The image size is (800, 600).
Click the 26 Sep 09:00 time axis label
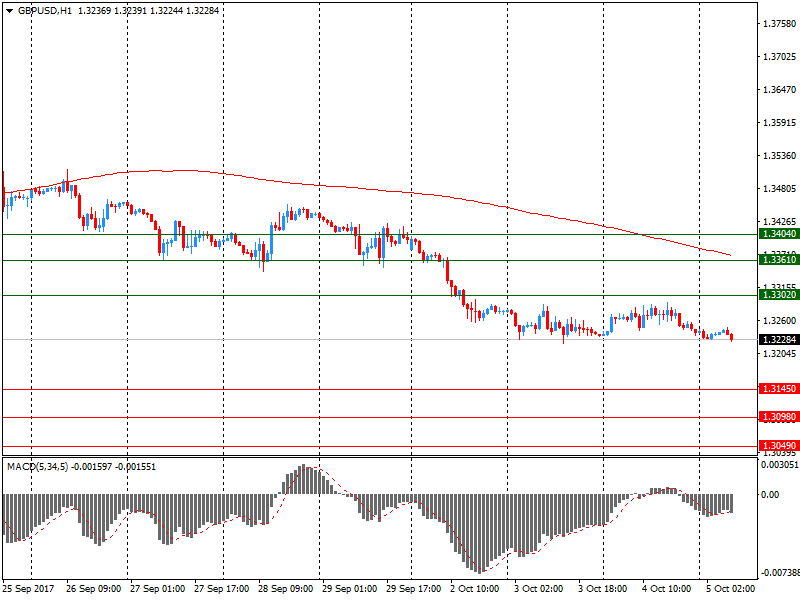tap(93, 589)
